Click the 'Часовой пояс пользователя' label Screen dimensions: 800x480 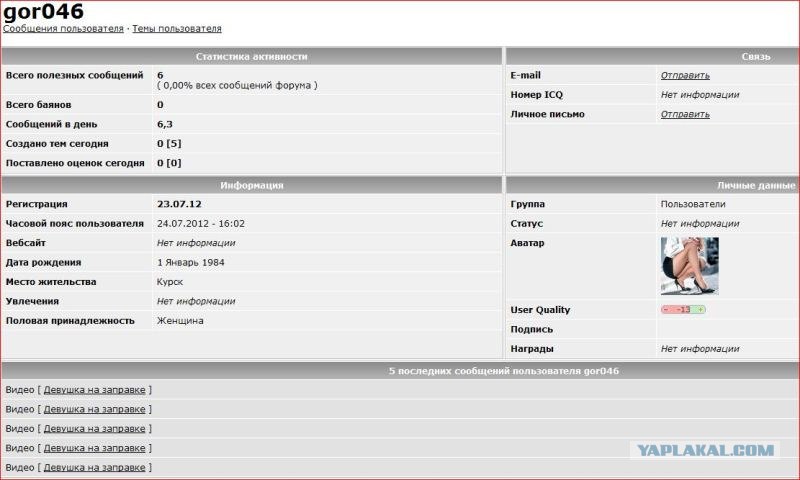[x=74, y=223]
